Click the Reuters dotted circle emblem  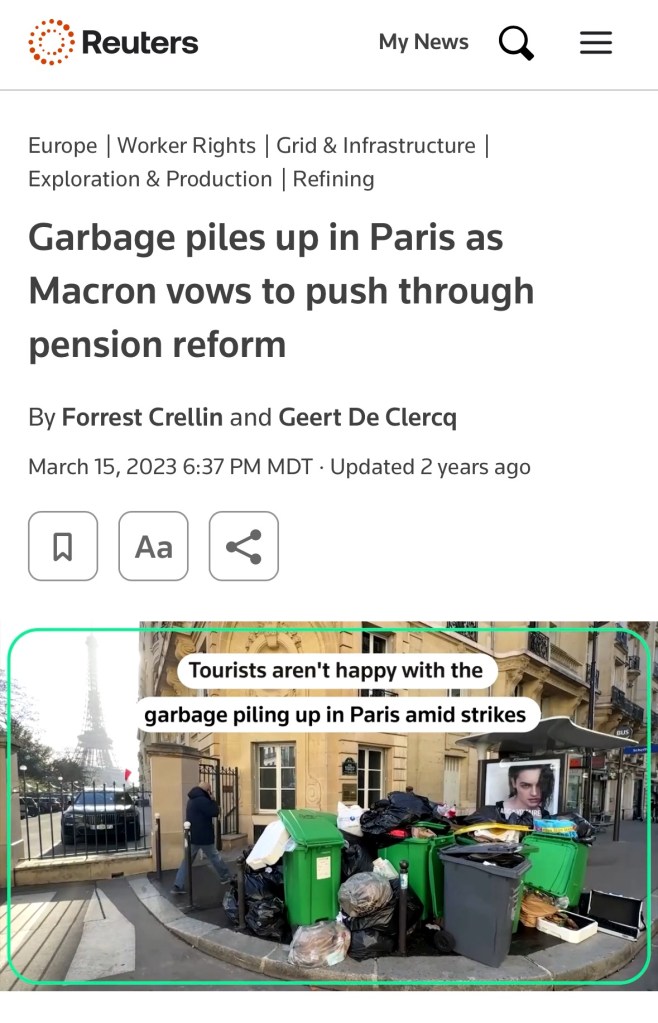pyautogui.click(x=51, y=42)
